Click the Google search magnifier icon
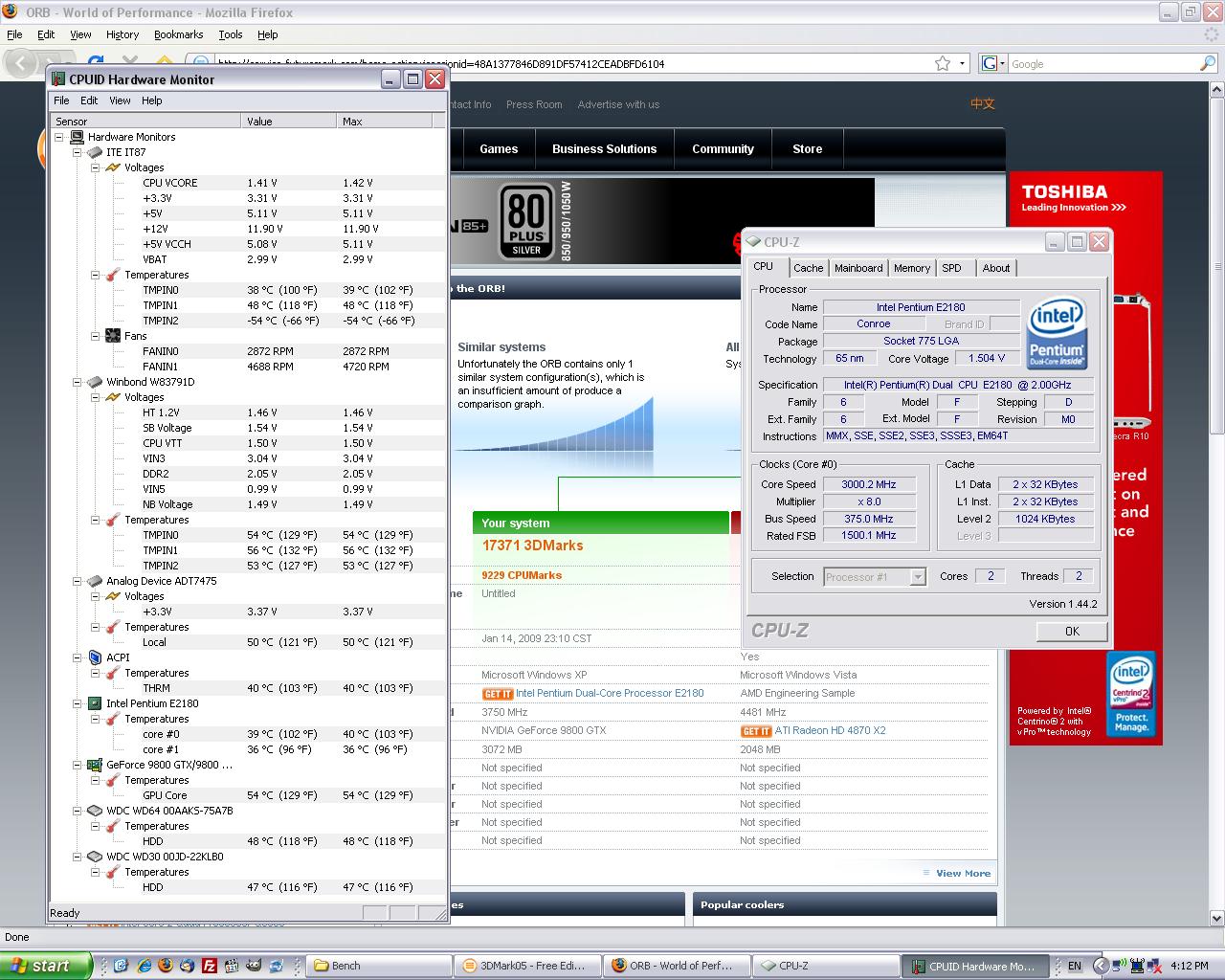Screen dimensions: 1225x980 coord(1208,63)
